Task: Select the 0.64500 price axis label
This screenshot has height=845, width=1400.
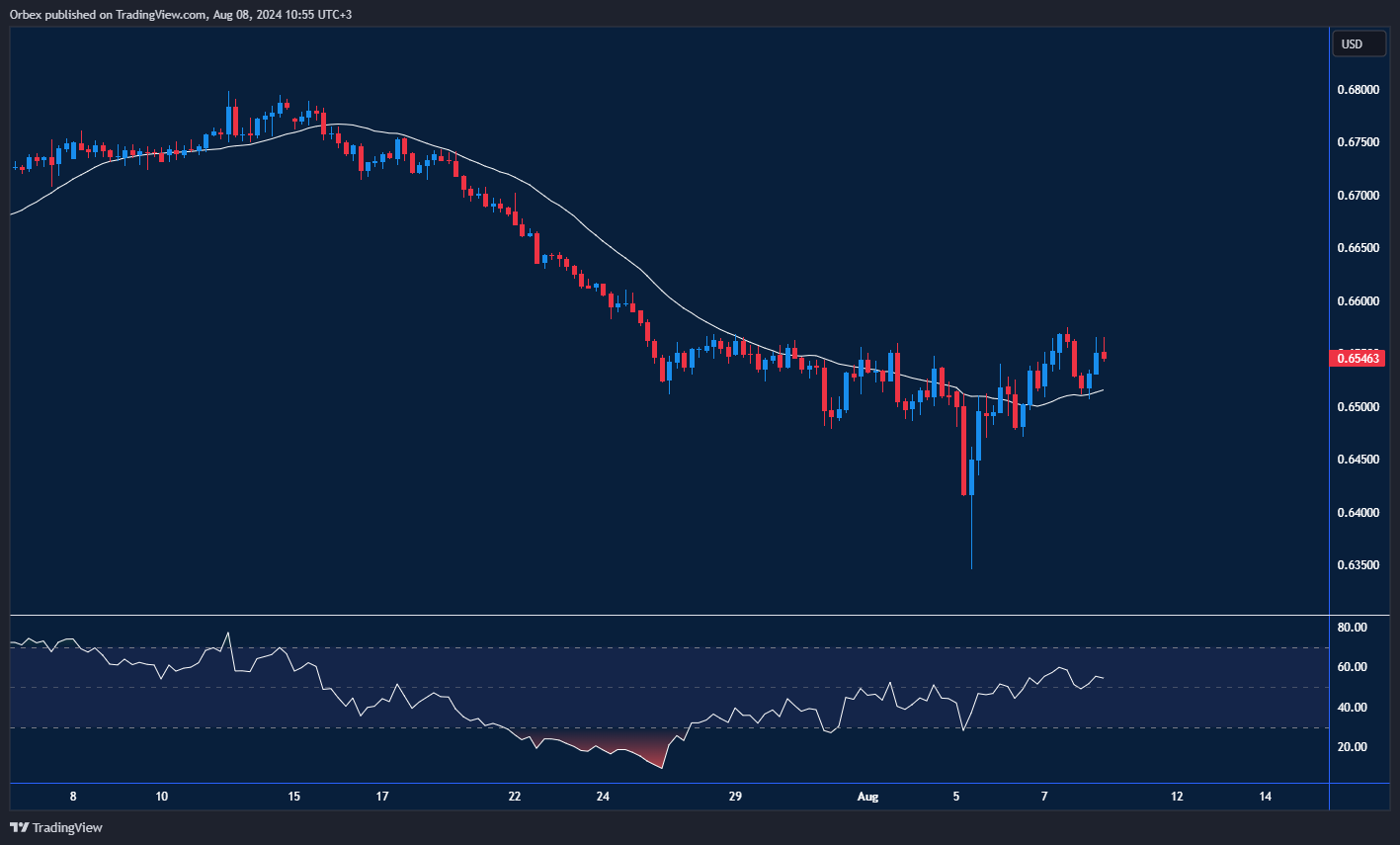Action: [x=1358, y=460]
